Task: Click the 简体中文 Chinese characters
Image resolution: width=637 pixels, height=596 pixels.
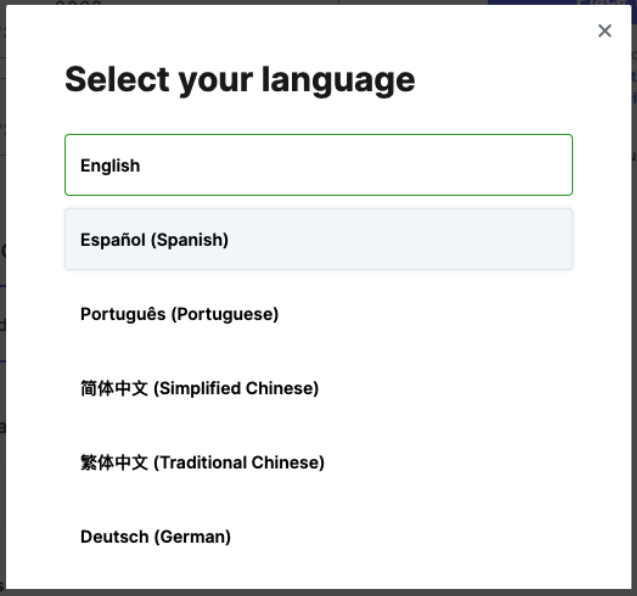Action: click(114, 388)
